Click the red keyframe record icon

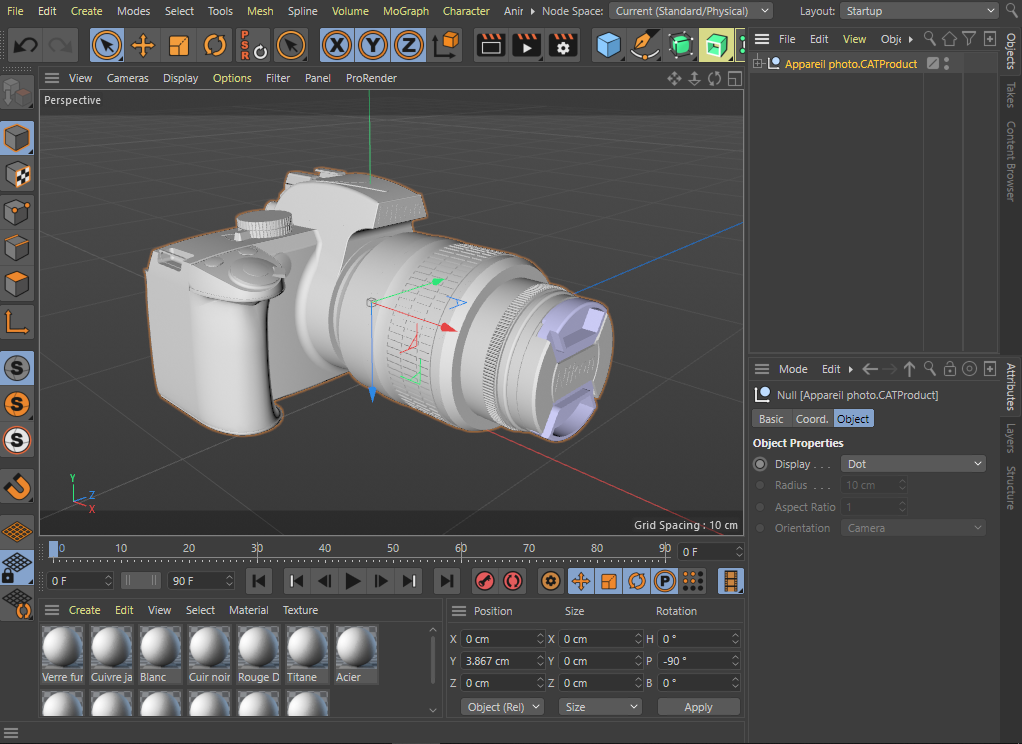(x=485, y=580)
